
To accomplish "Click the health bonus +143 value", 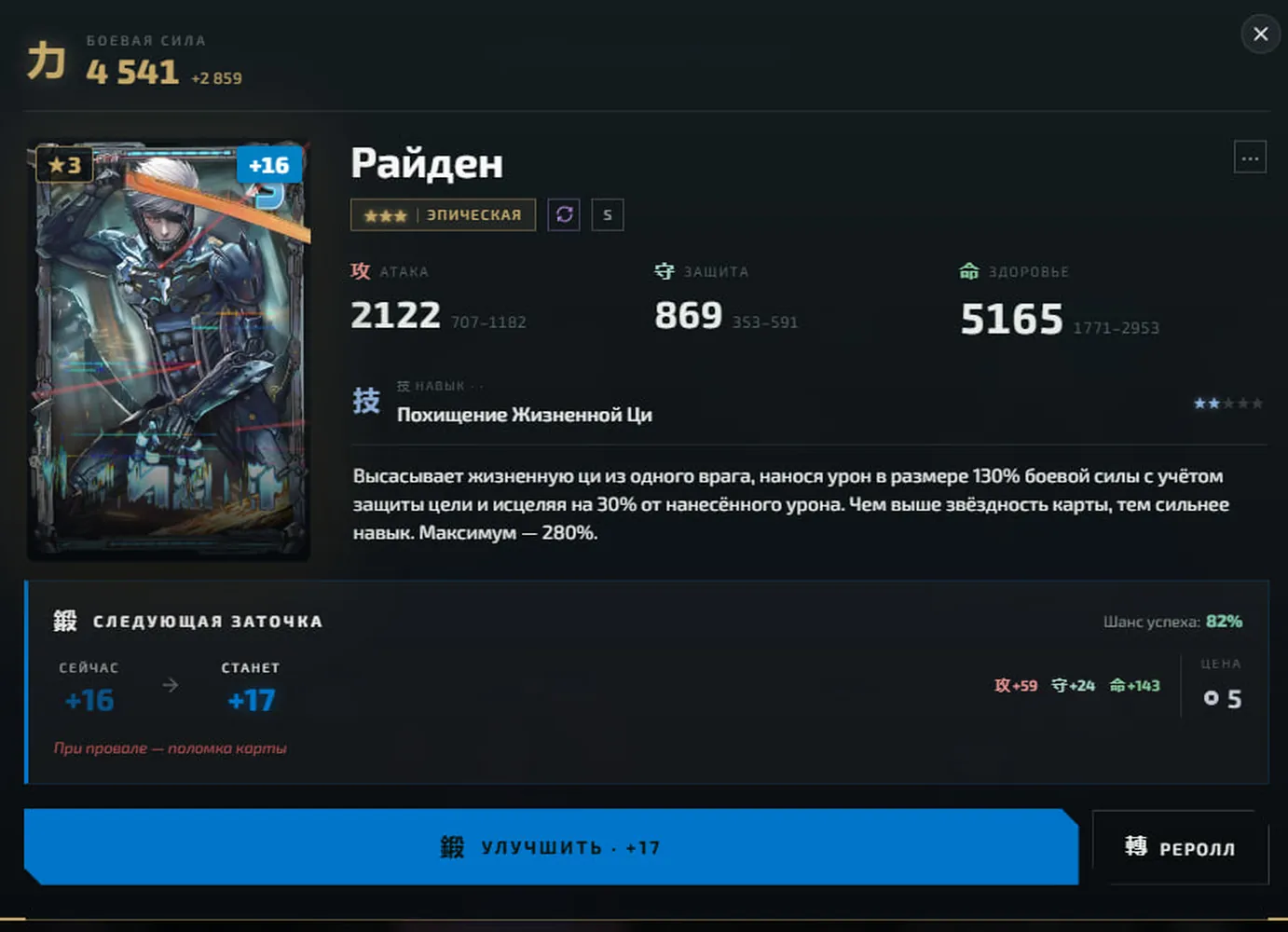I will tap(1134, 685).
